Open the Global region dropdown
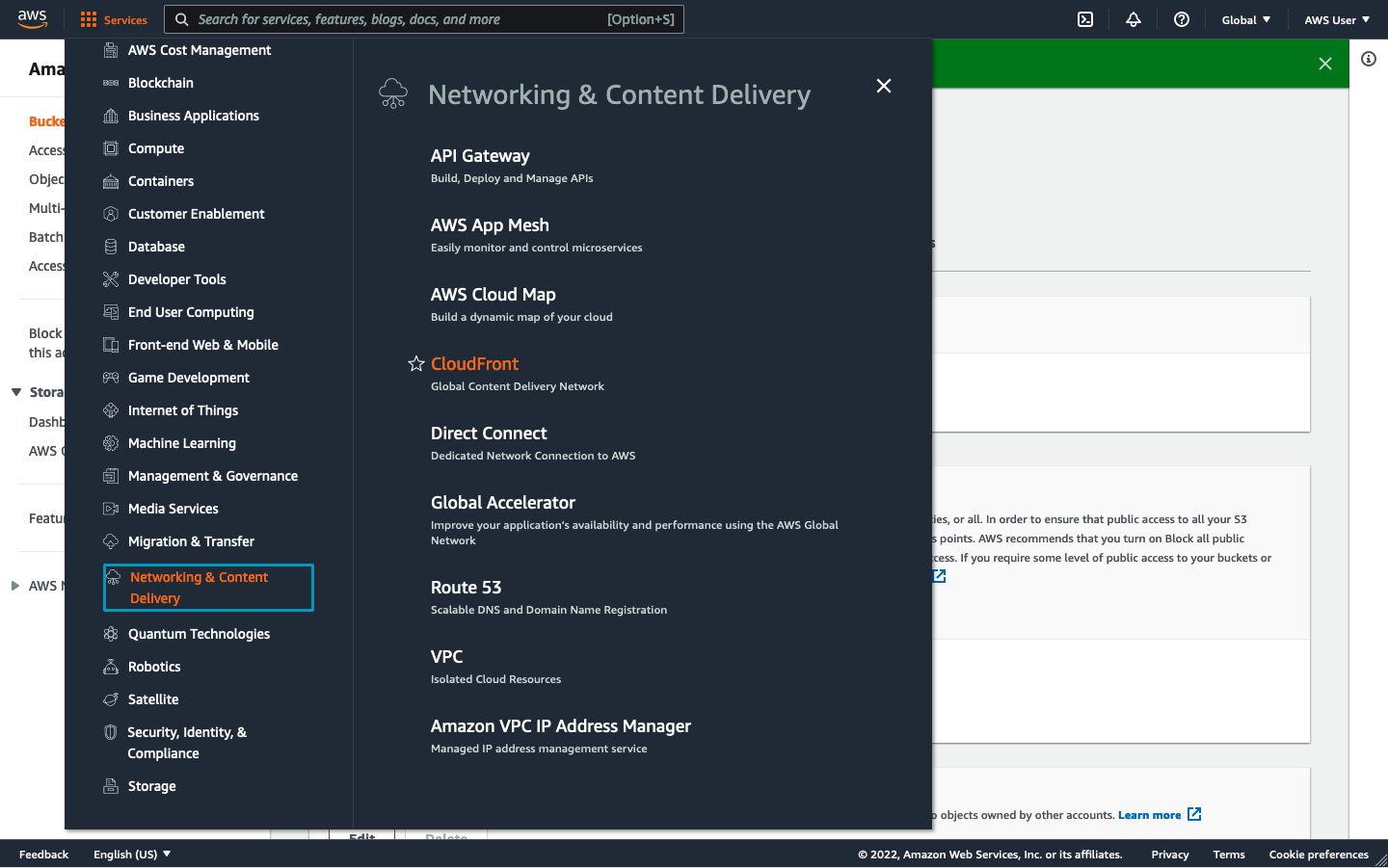The image size is (1388, 868). tap(1246, 18)
